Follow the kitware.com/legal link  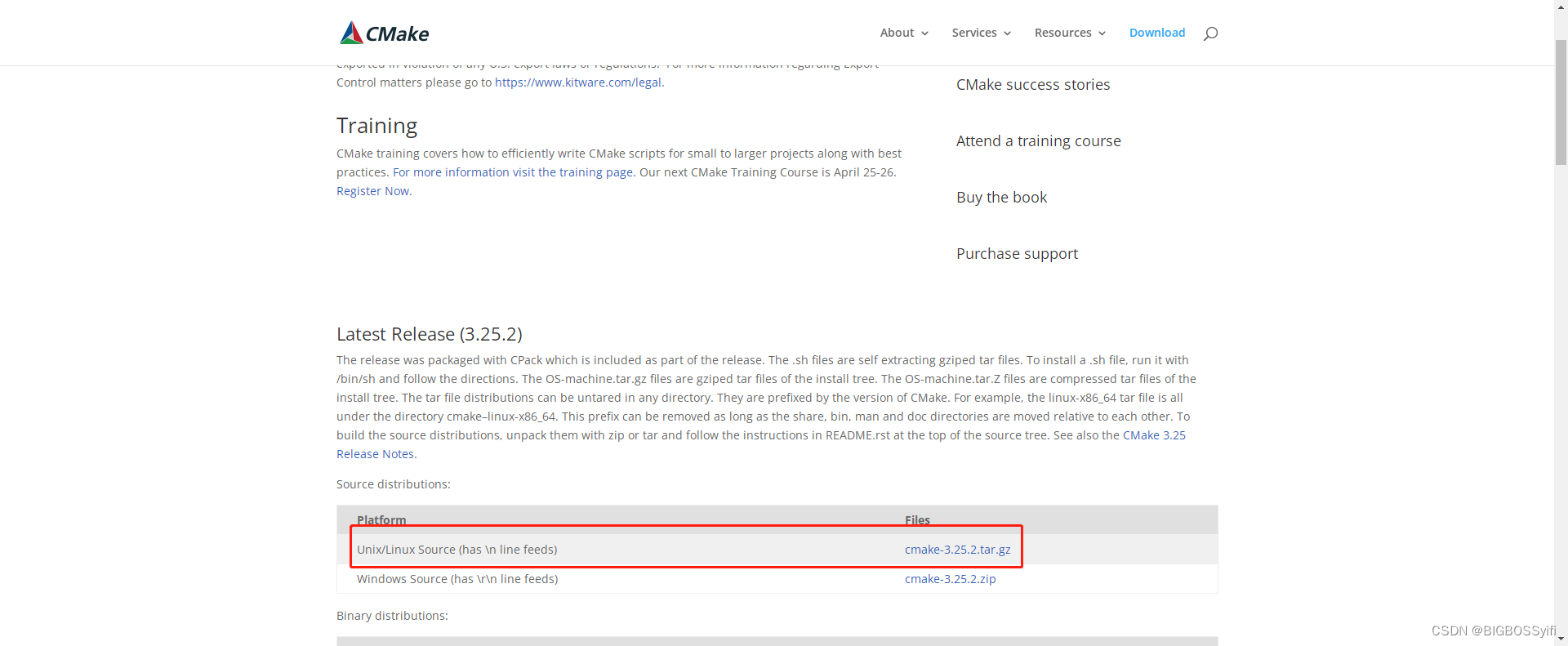(x=578, y=82)
